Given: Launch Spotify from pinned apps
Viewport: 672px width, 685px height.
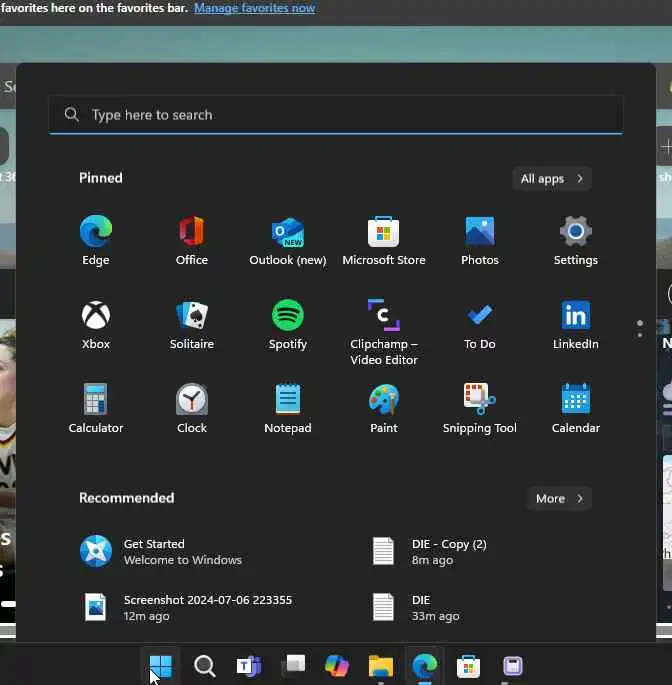Looking at the screenshot, I should 288,324.
